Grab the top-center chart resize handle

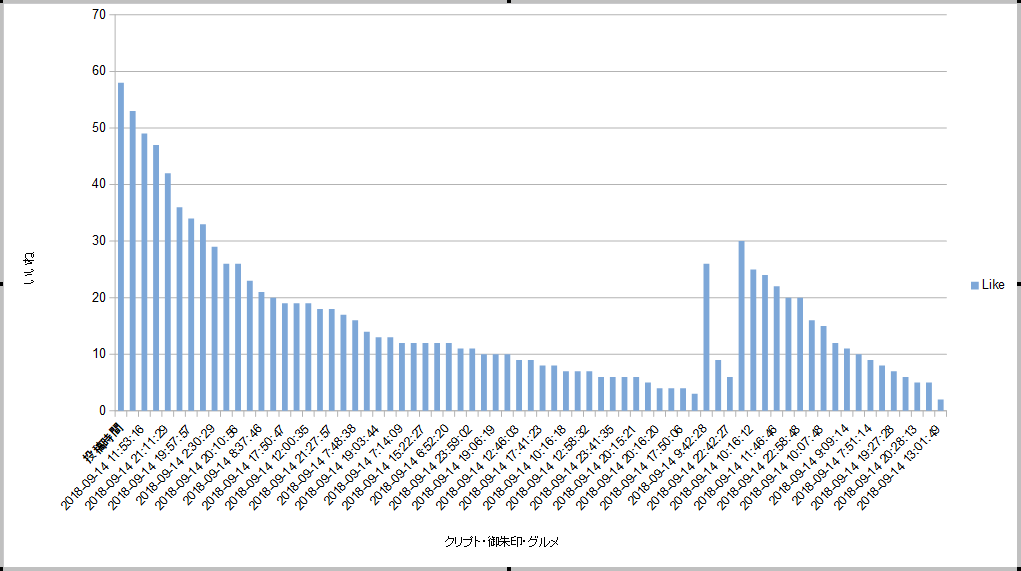point(511,2)
